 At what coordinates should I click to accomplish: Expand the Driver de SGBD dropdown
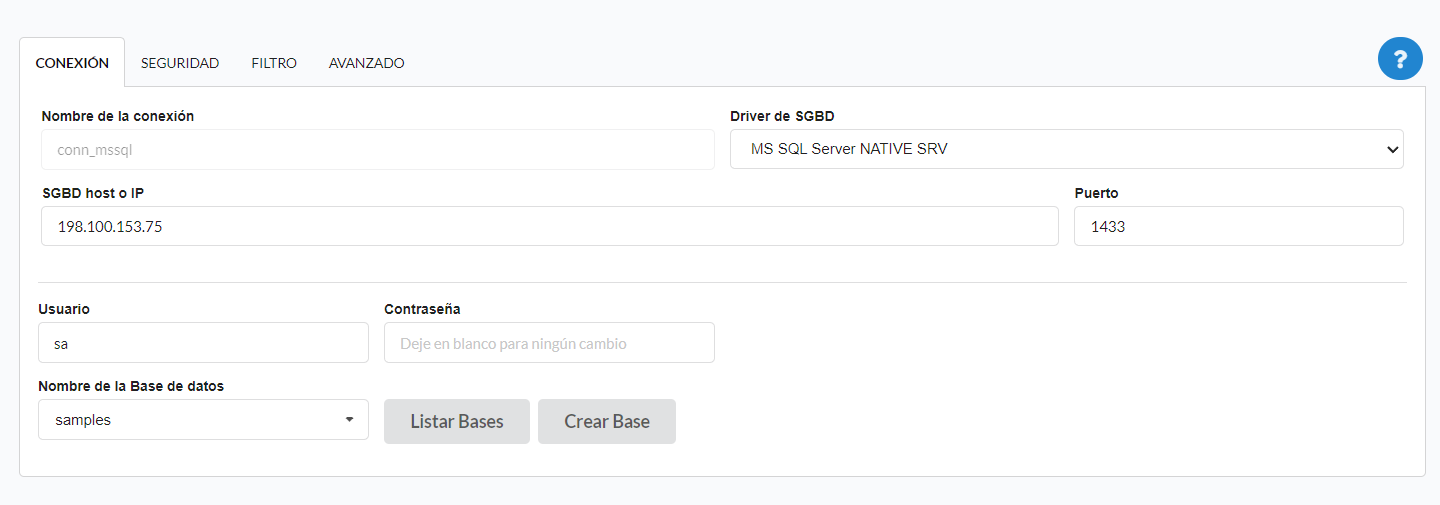point(1066,149)
